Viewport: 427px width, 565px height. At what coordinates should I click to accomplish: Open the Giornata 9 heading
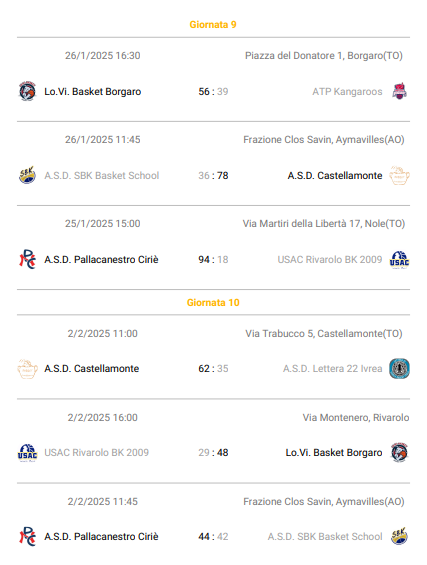(213, 25)
